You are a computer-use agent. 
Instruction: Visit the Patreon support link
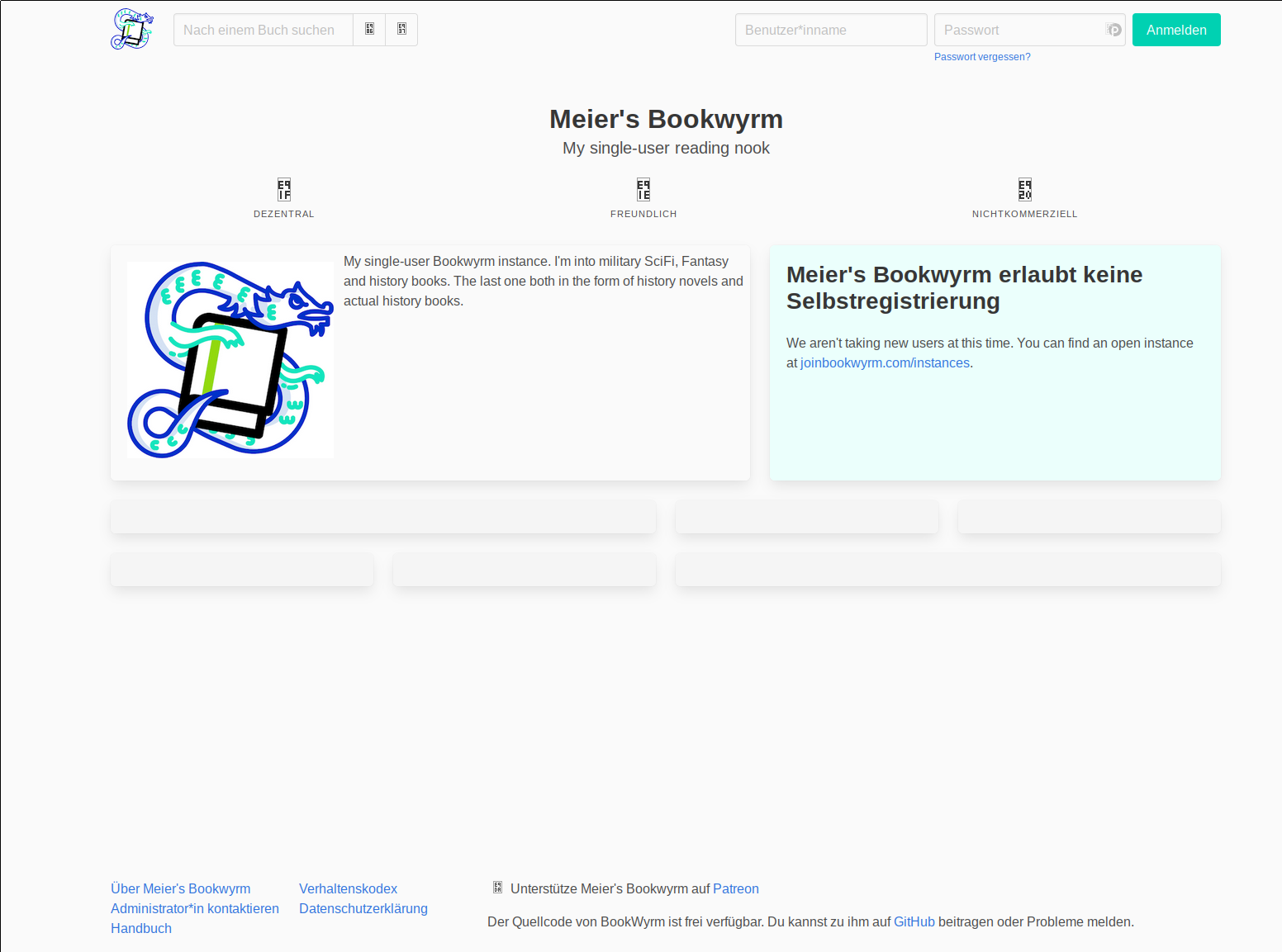click(x=736, y=888)
